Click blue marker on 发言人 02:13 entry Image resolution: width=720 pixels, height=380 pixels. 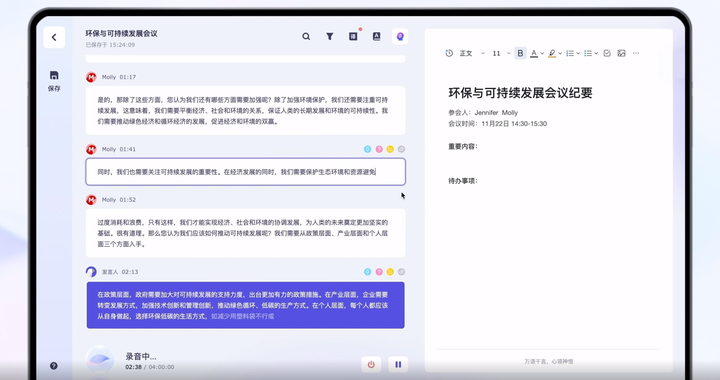tap(367, 272)
